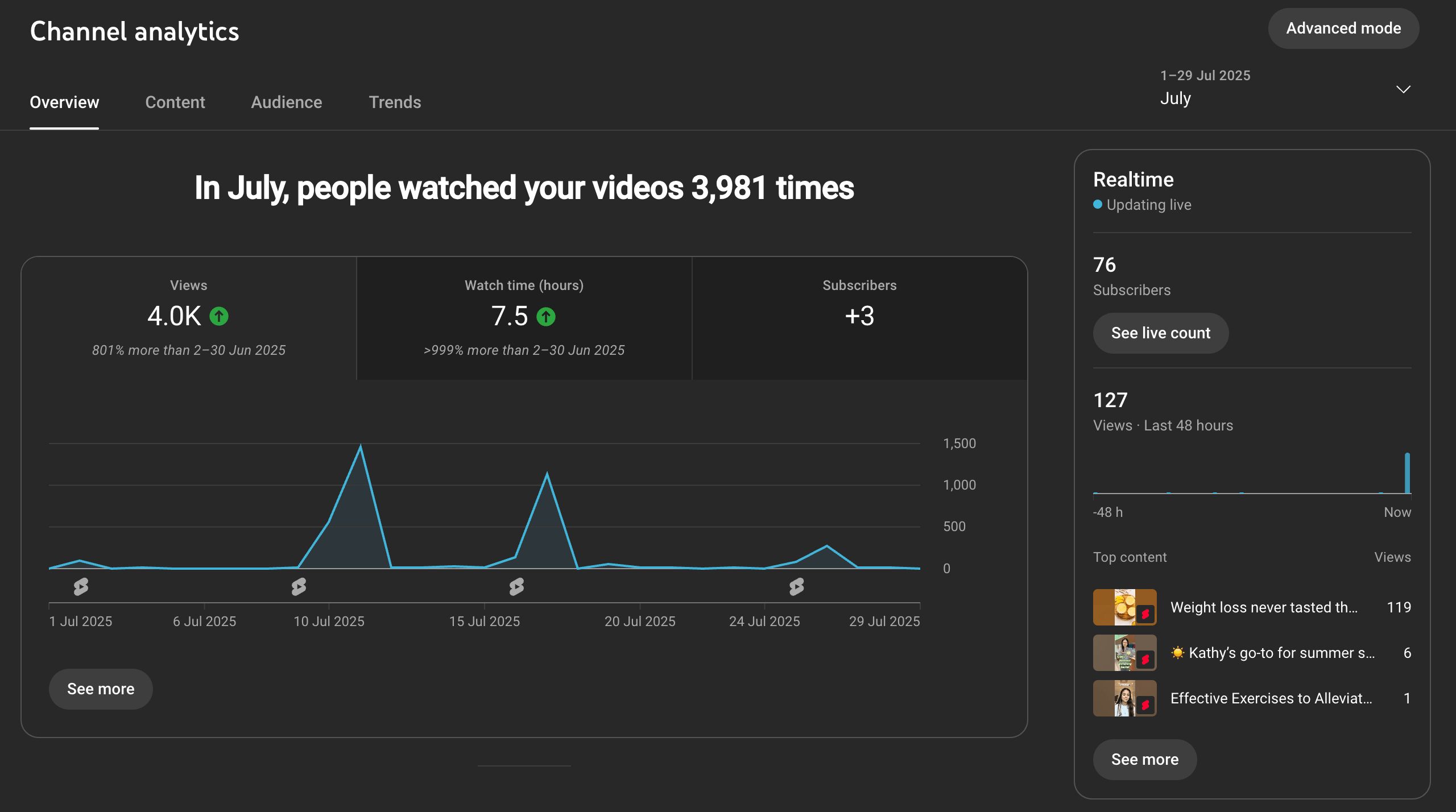
Task: Click See live count button
Action: 1160,333
